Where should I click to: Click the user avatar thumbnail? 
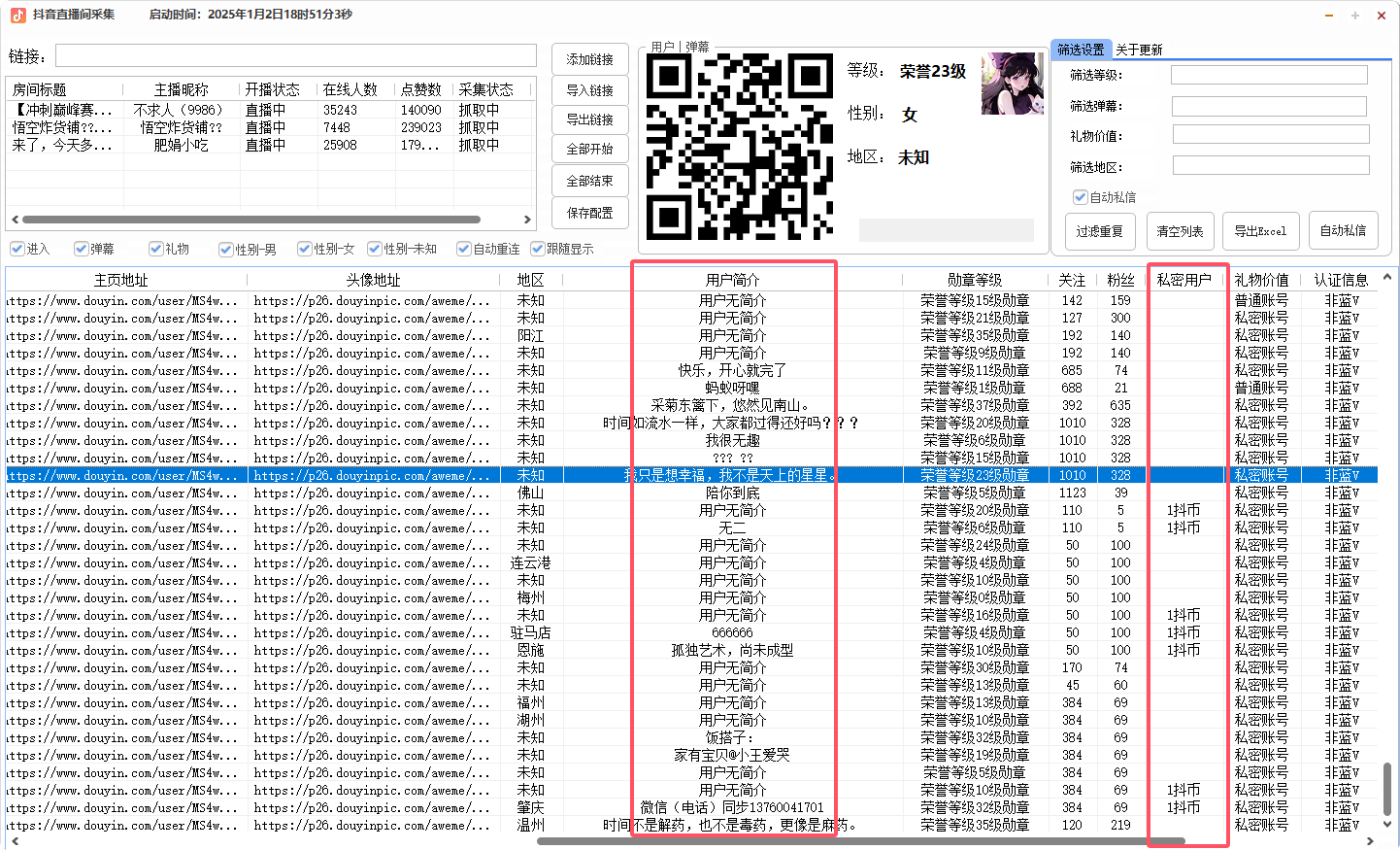1013,84
